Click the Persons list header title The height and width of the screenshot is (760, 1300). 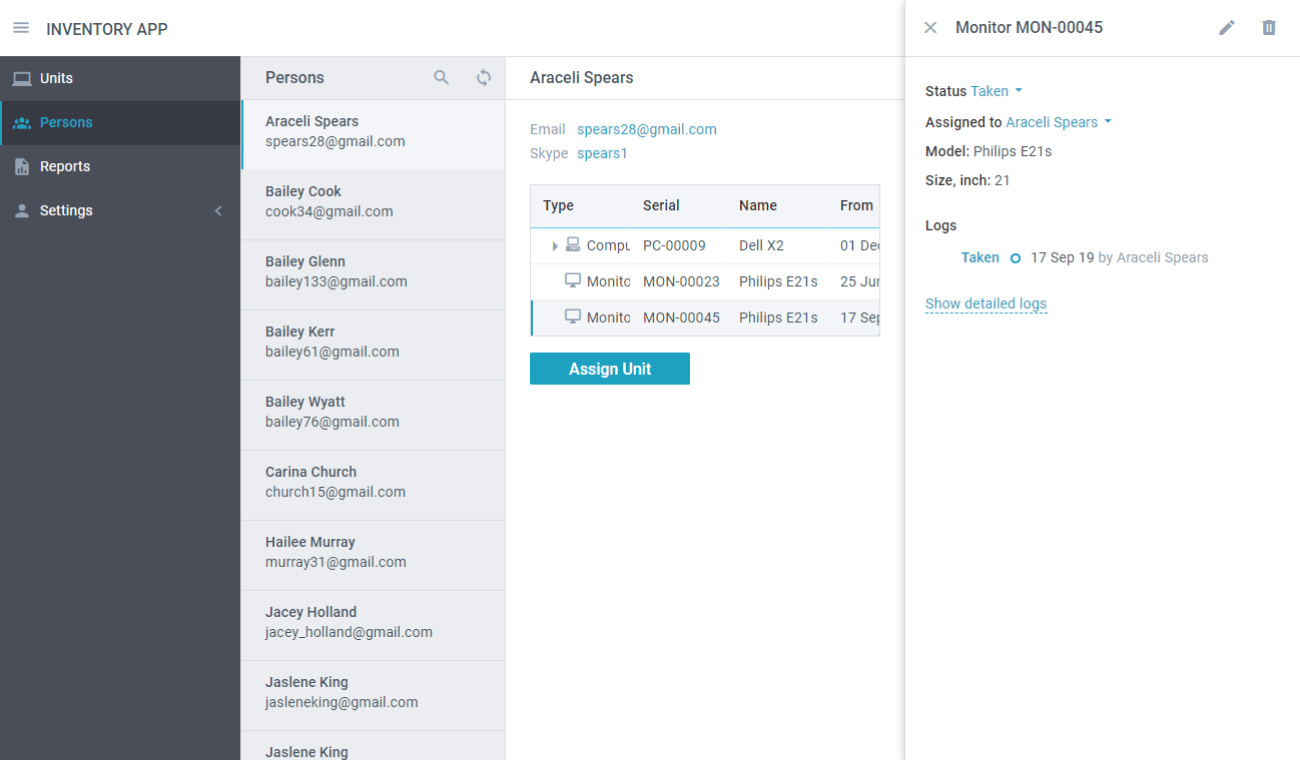294,77
